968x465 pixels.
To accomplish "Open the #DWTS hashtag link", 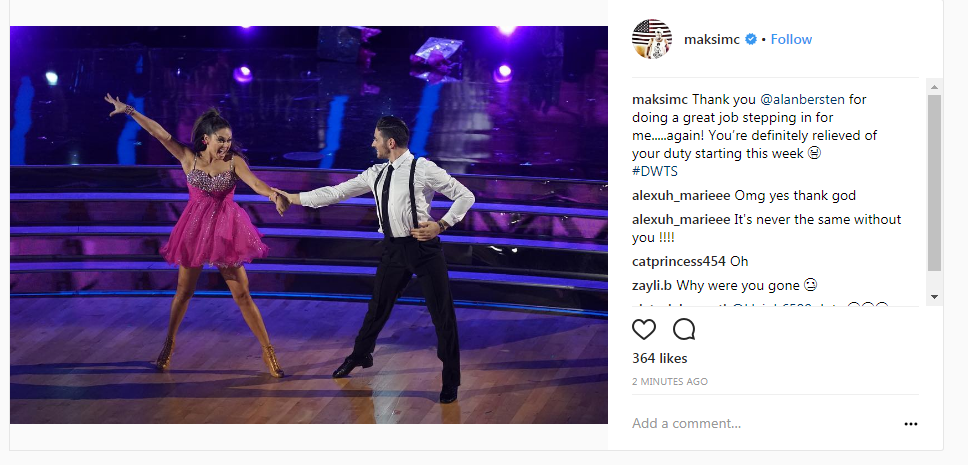I will (x=655, y=172).
